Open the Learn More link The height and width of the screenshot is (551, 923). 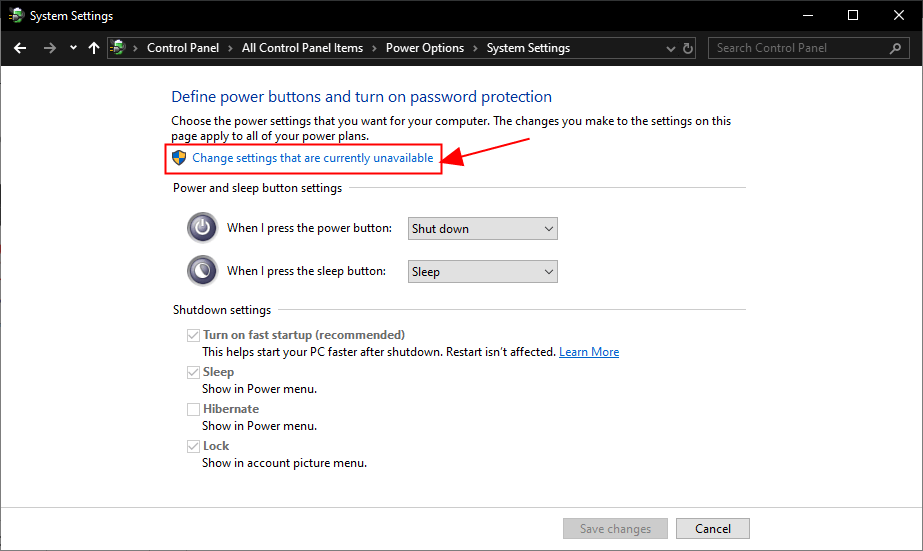pos(589,352)
